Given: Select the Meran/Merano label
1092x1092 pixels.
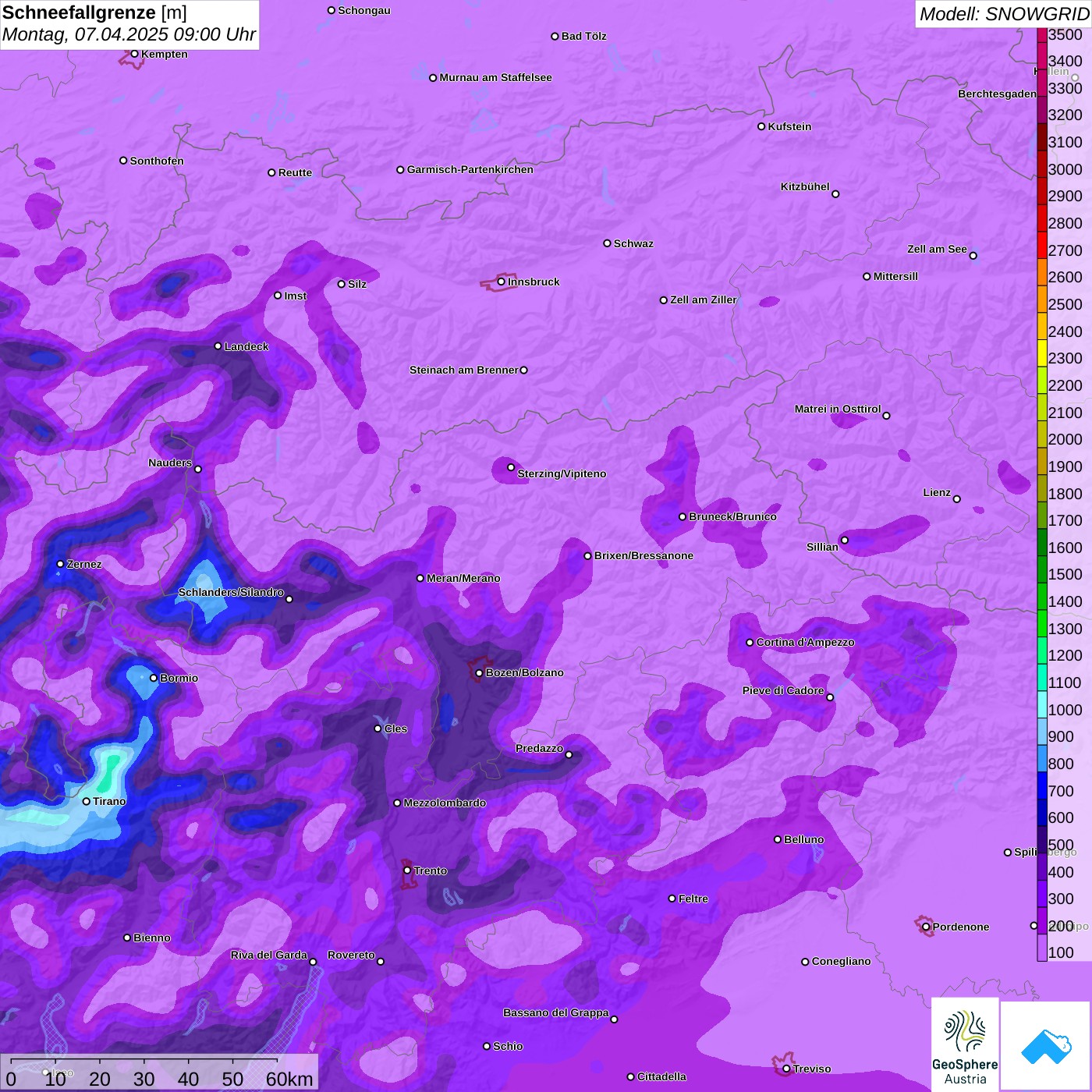Looking at the screenshot, I should click(x=463, y=578).
